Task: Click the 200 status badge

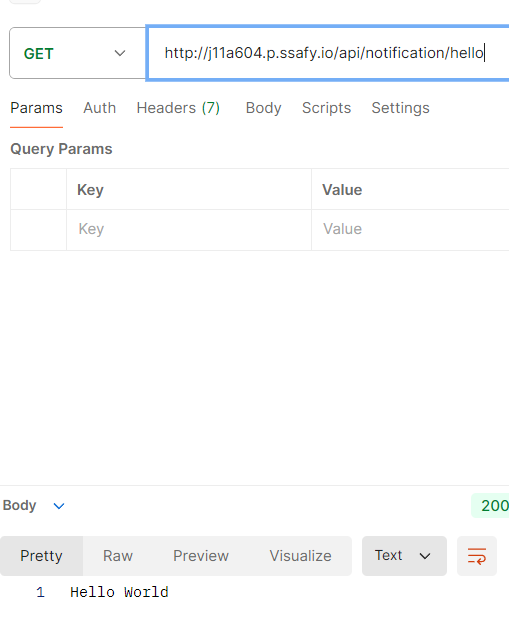Action: (491, 505)
